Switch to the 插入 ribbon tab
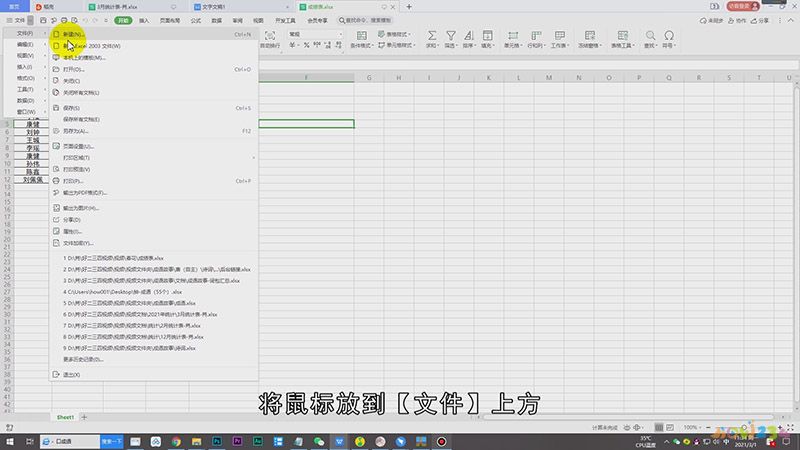Image resolution: width=800 pixels, height=450 pixels. coord(144,20)
